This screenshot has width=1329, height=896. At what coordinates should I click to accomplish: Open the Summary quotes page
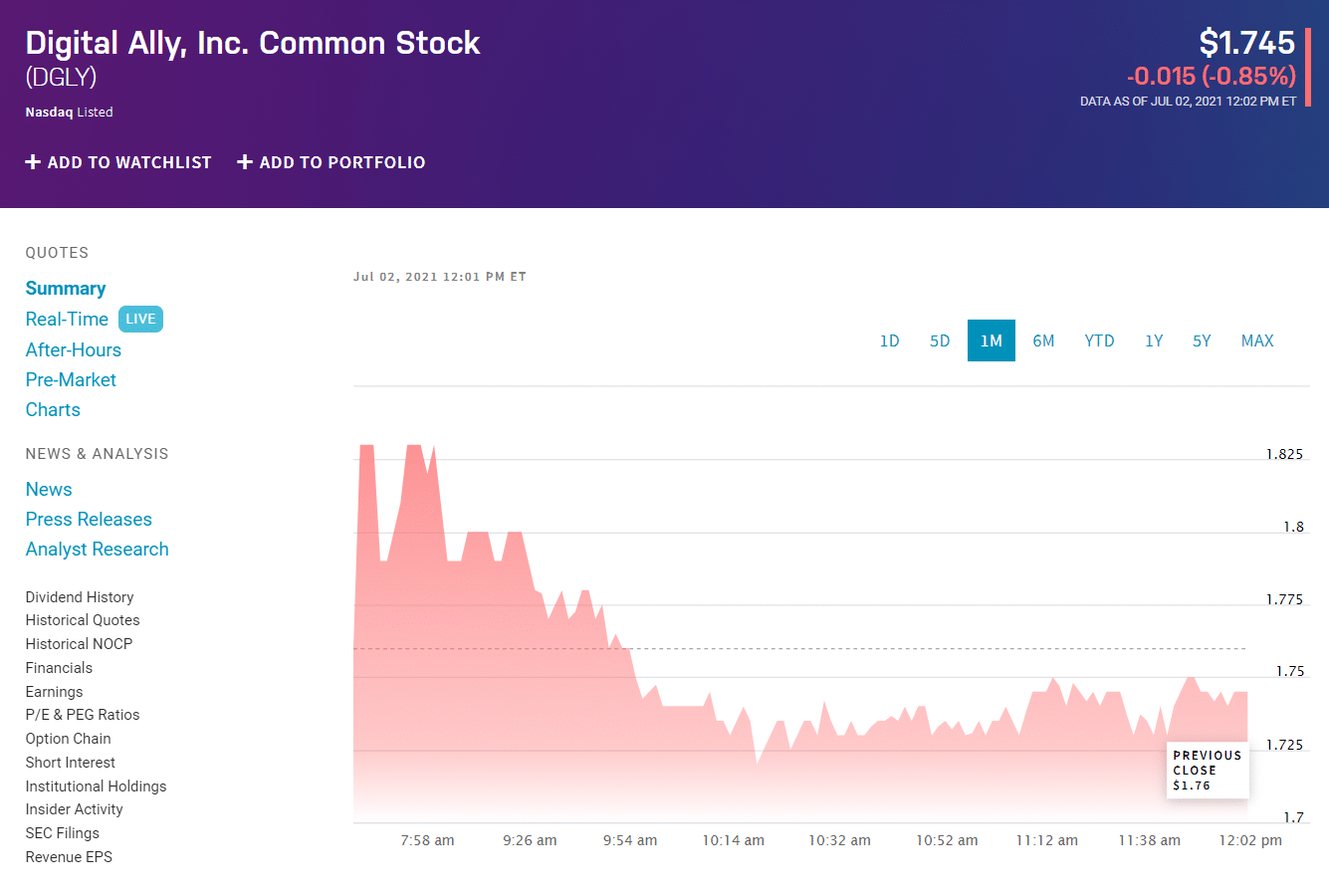[x=66, y=288]
